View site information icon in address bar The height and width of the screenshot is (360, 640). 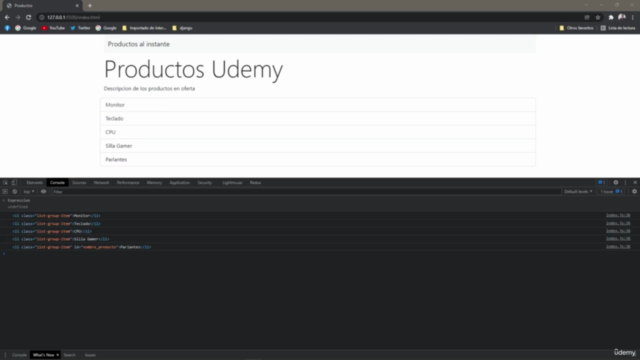(x=42, y=17)
